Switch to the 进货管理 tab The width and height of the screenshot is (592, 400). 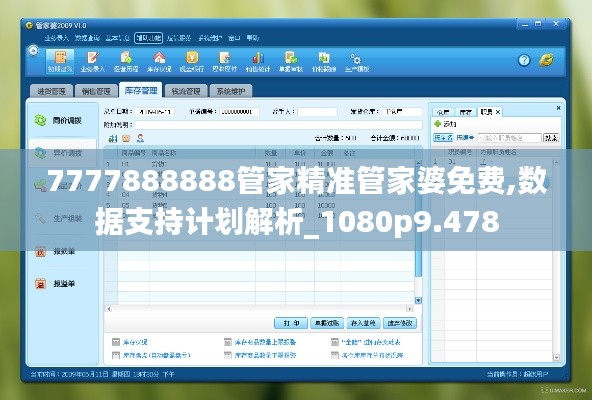[51, 91]
